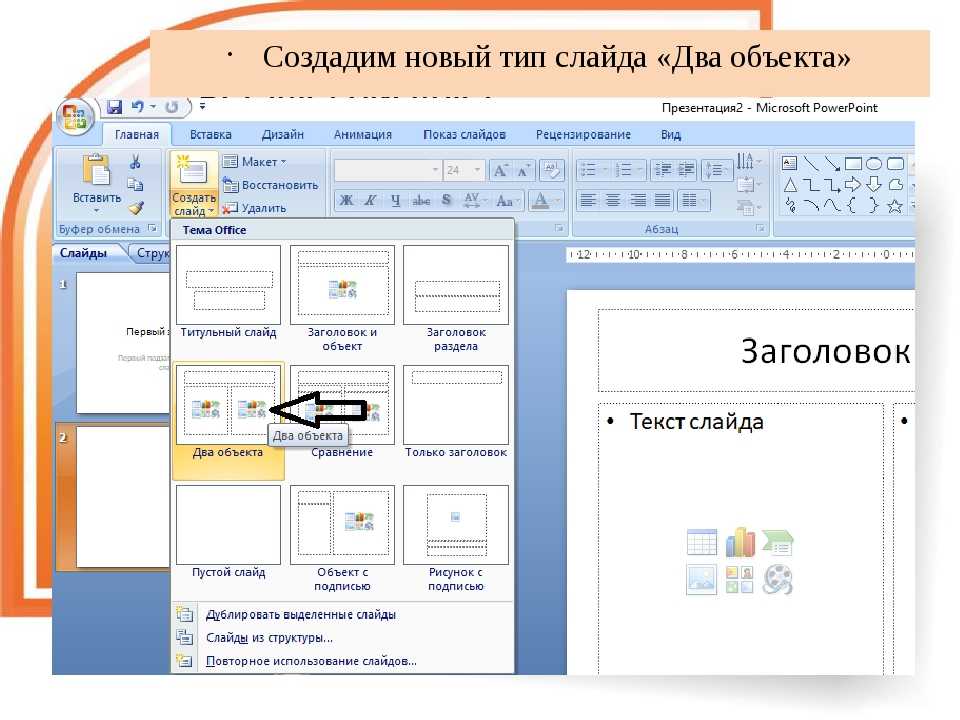Image resolution: width=960 pixels, height=720 pixels.
Task: Click the Office button orb
Action: tap(75, 117)
